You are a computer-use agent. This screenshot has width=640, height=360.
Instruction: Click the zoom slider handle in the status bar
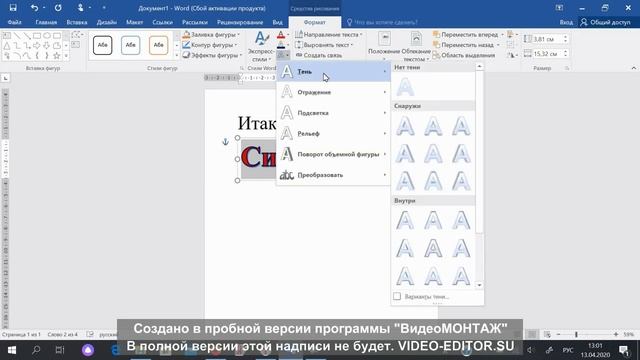click(x=576, y=334)
